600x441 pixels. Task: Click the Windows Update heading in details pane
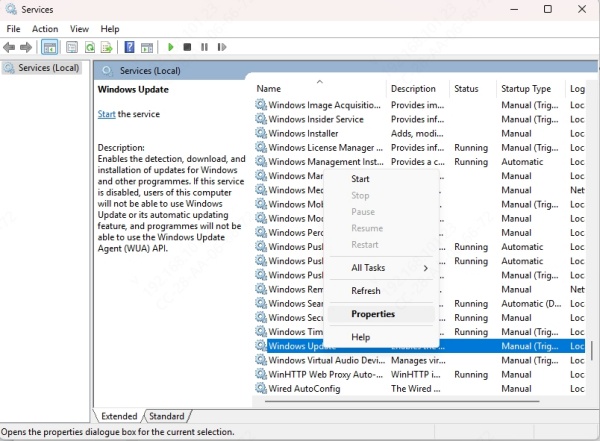pyautogui.click(x=133, y=90)
